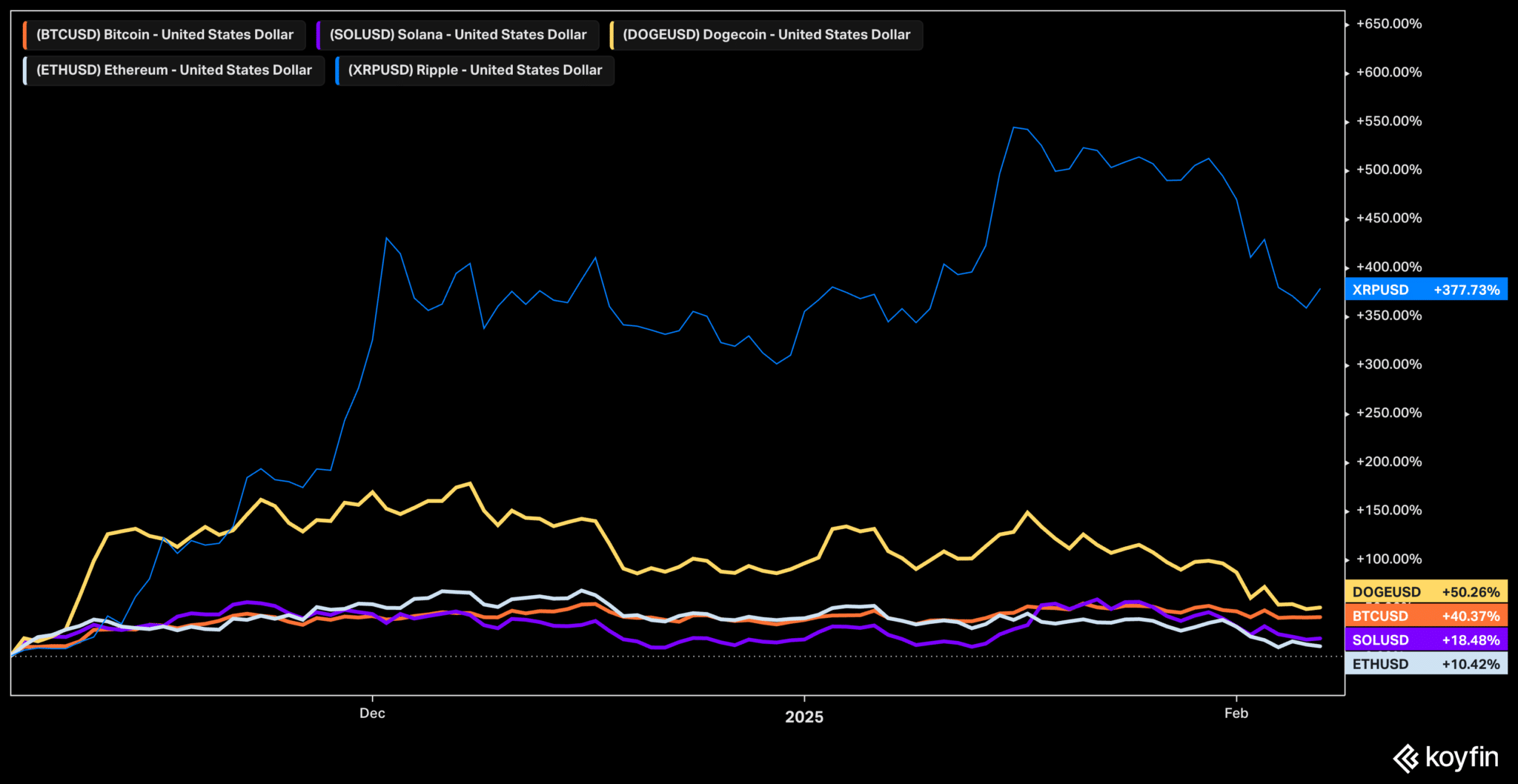Click the Koyfin logo icon
This screenshot has width=1518, height=784.
[x=1406, y=759]
